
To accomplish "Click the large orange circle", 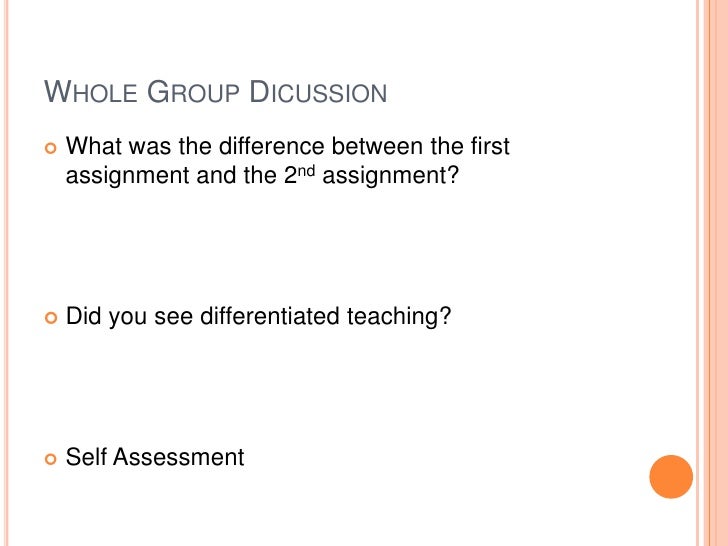I will coord(671,477).
